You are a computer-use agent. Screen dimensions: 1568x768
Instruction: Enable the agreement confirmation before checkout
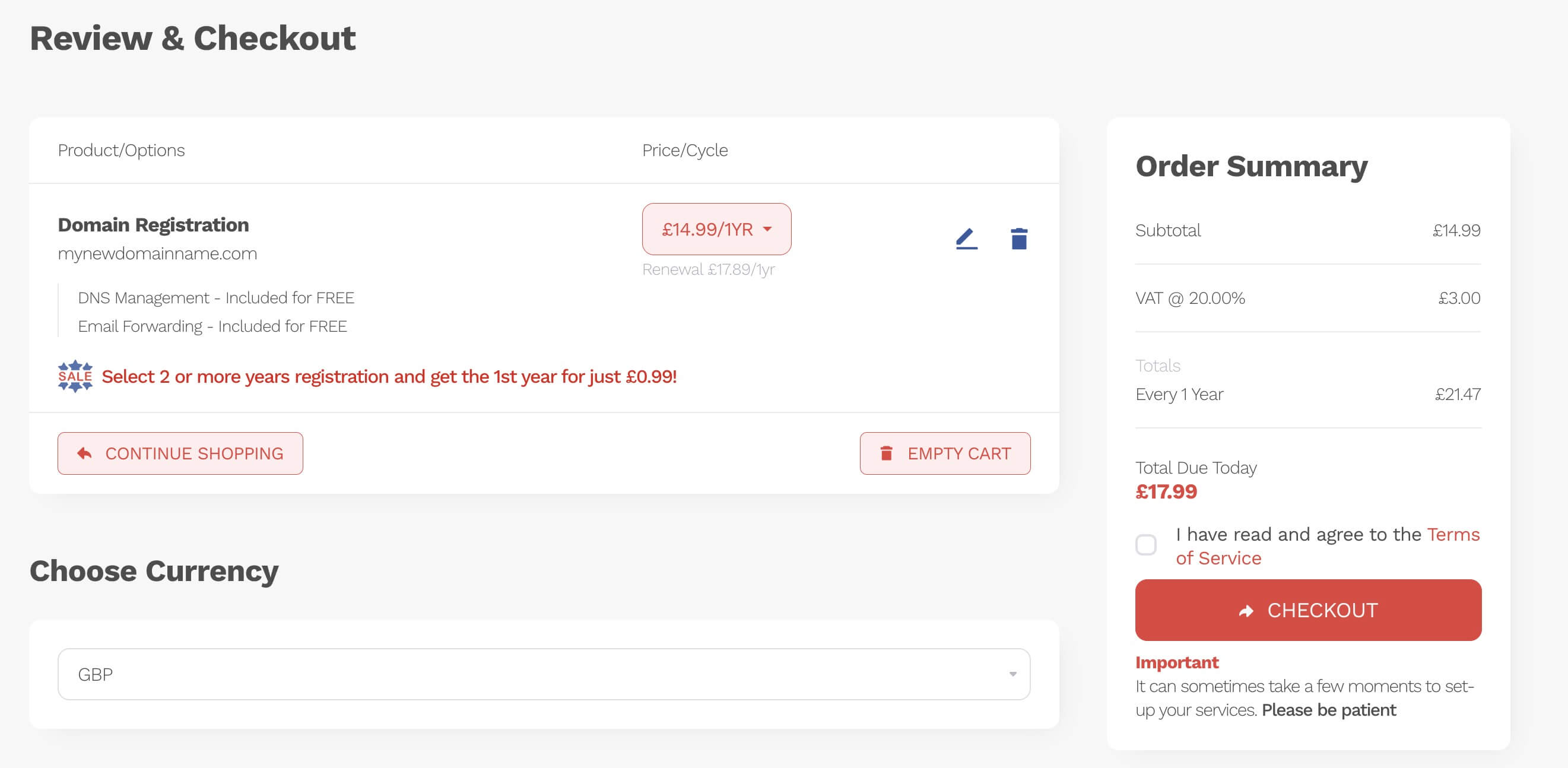1147,546
